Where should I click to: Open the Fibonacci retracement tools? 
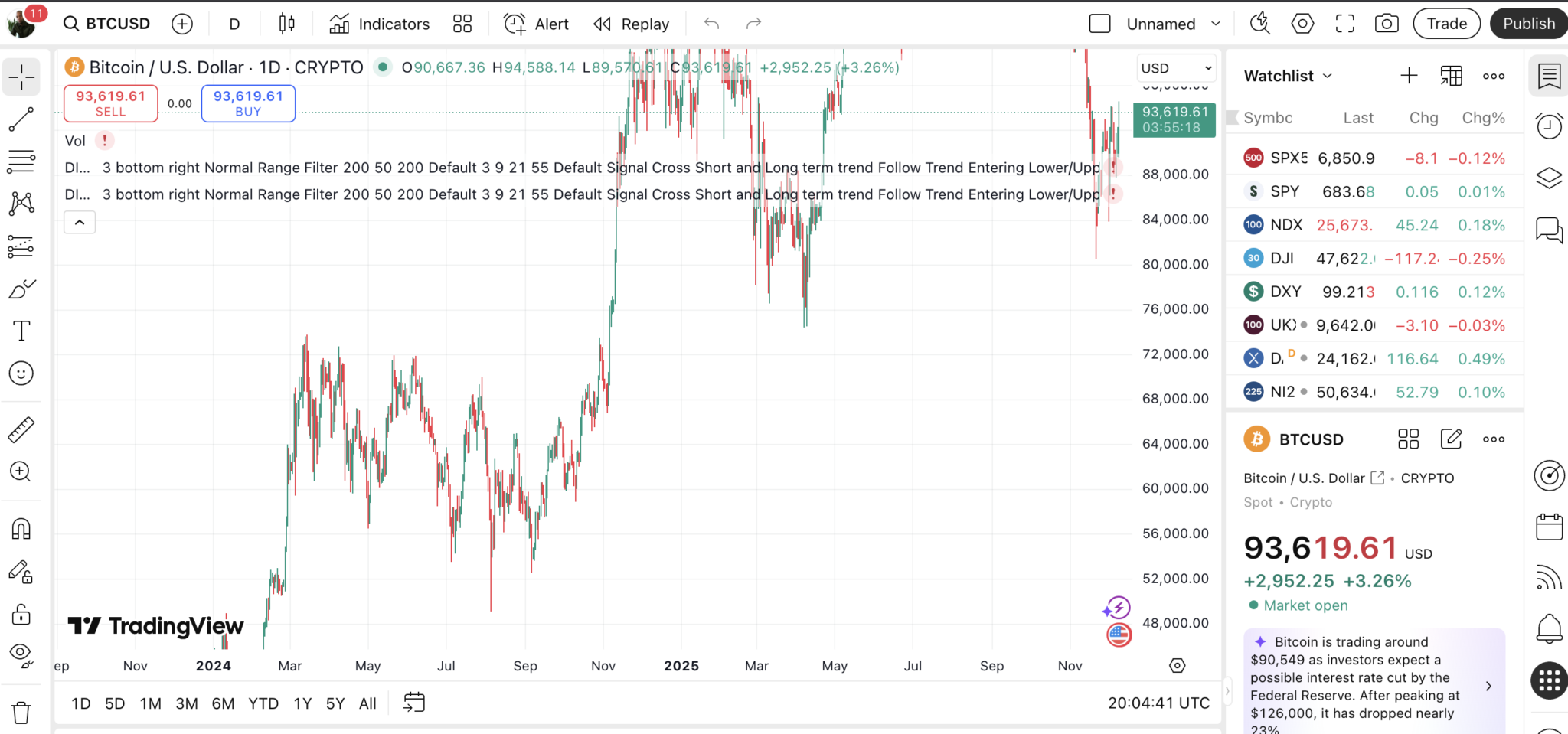pos(21,161)
